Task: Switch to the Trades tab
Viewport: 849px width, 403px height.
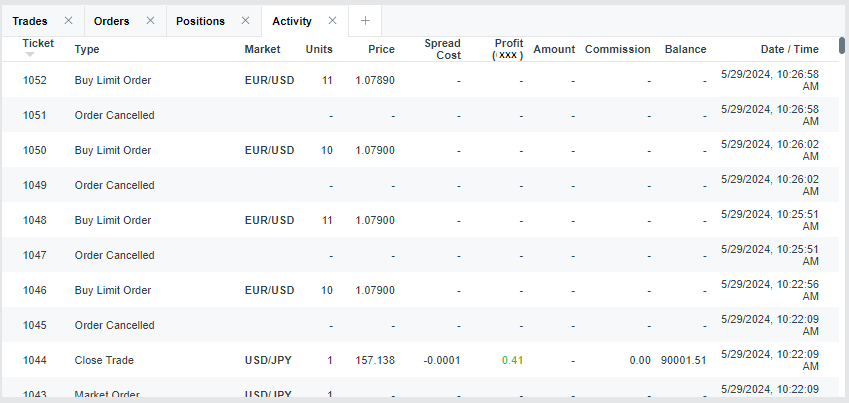Action: click(30, 21)
